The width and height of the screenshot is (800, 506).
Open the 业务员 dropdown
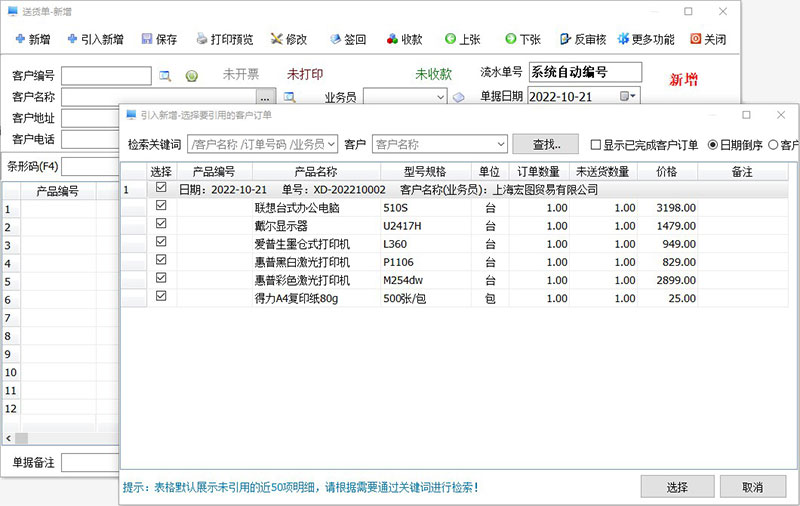click(x=440, y=97)
